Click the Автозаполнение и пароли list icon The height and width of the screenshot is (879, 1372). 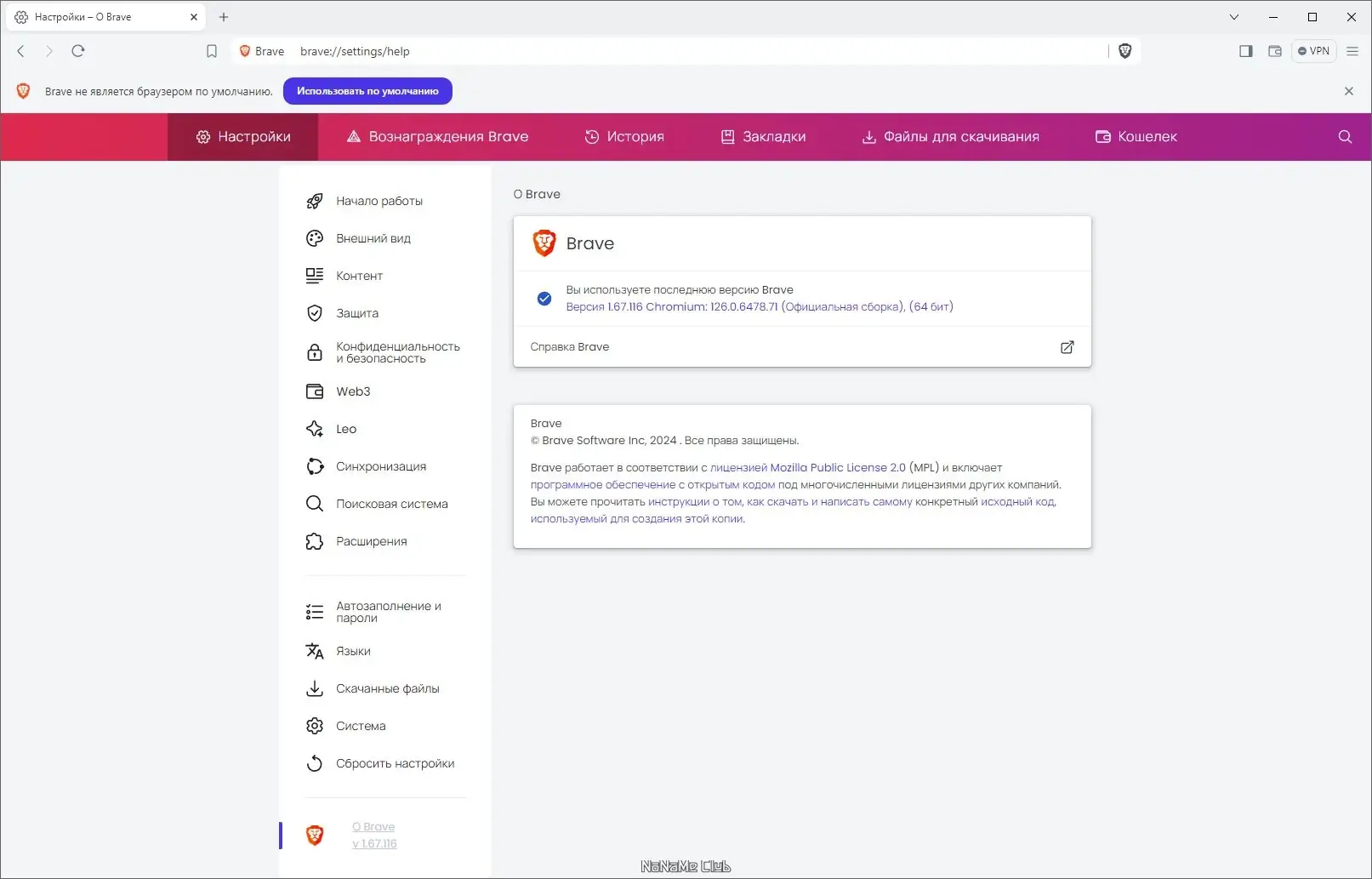click(x=315, y=612)
